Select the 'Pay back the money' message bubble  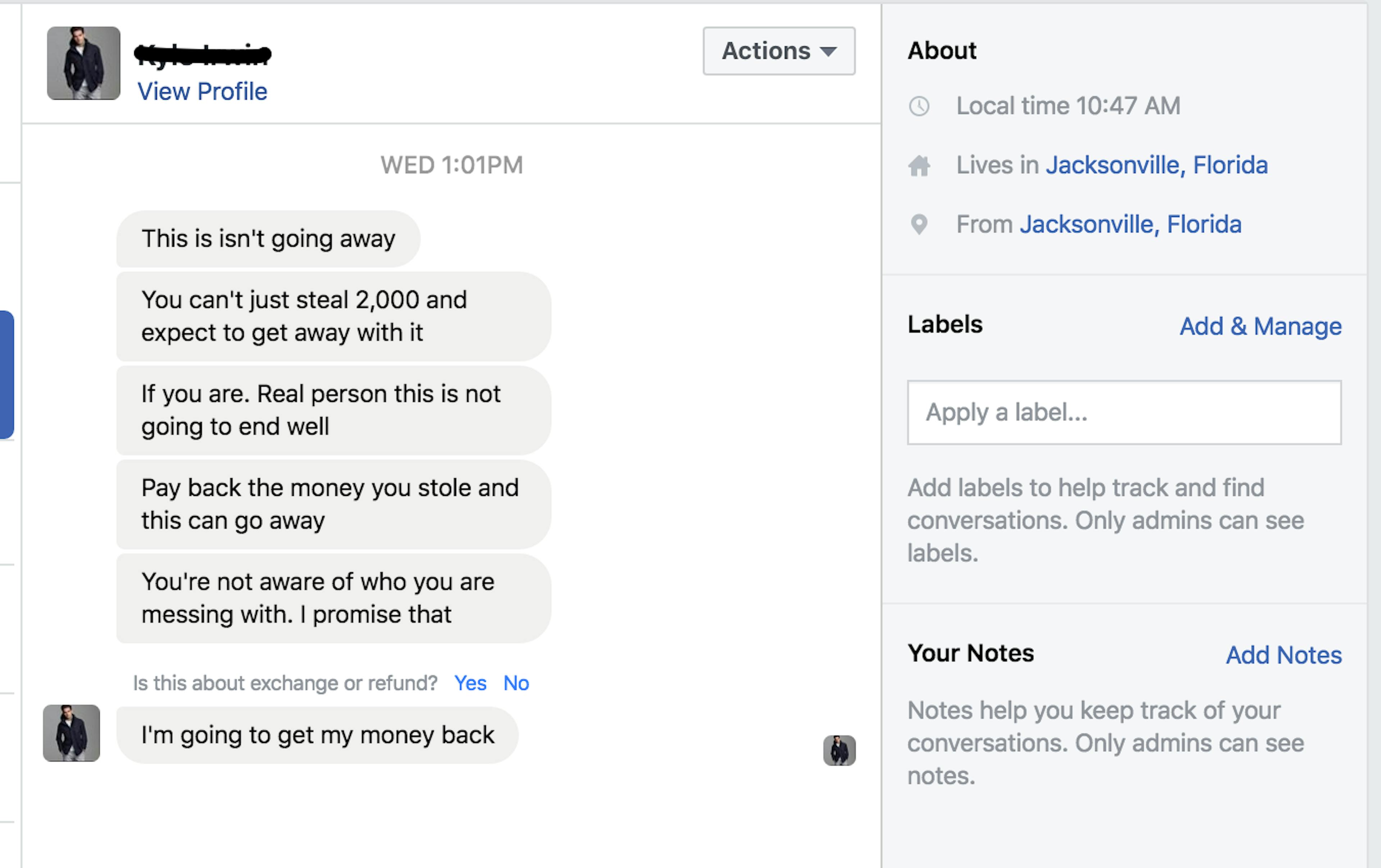click(x=334, y=504)
